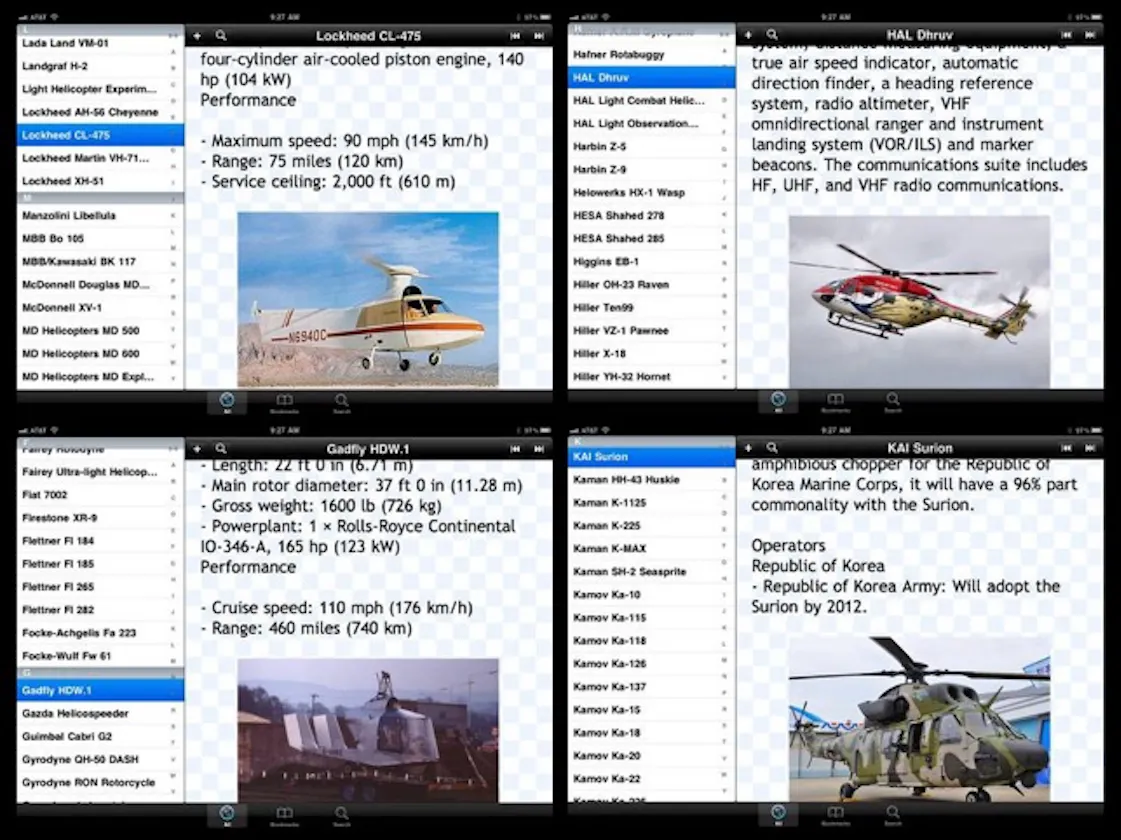
Task: Select the All tab below the KAI Surion screen
Action: click(x=779, y=815)
